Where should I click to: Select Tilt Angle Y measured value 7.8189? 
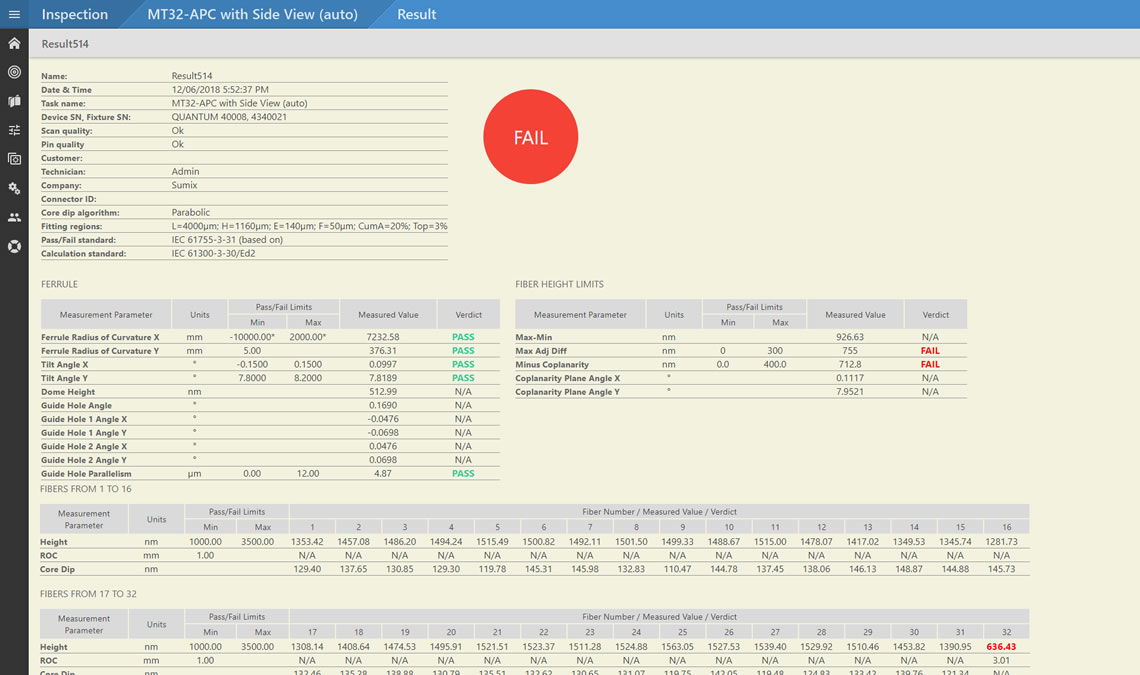[383, 378]
